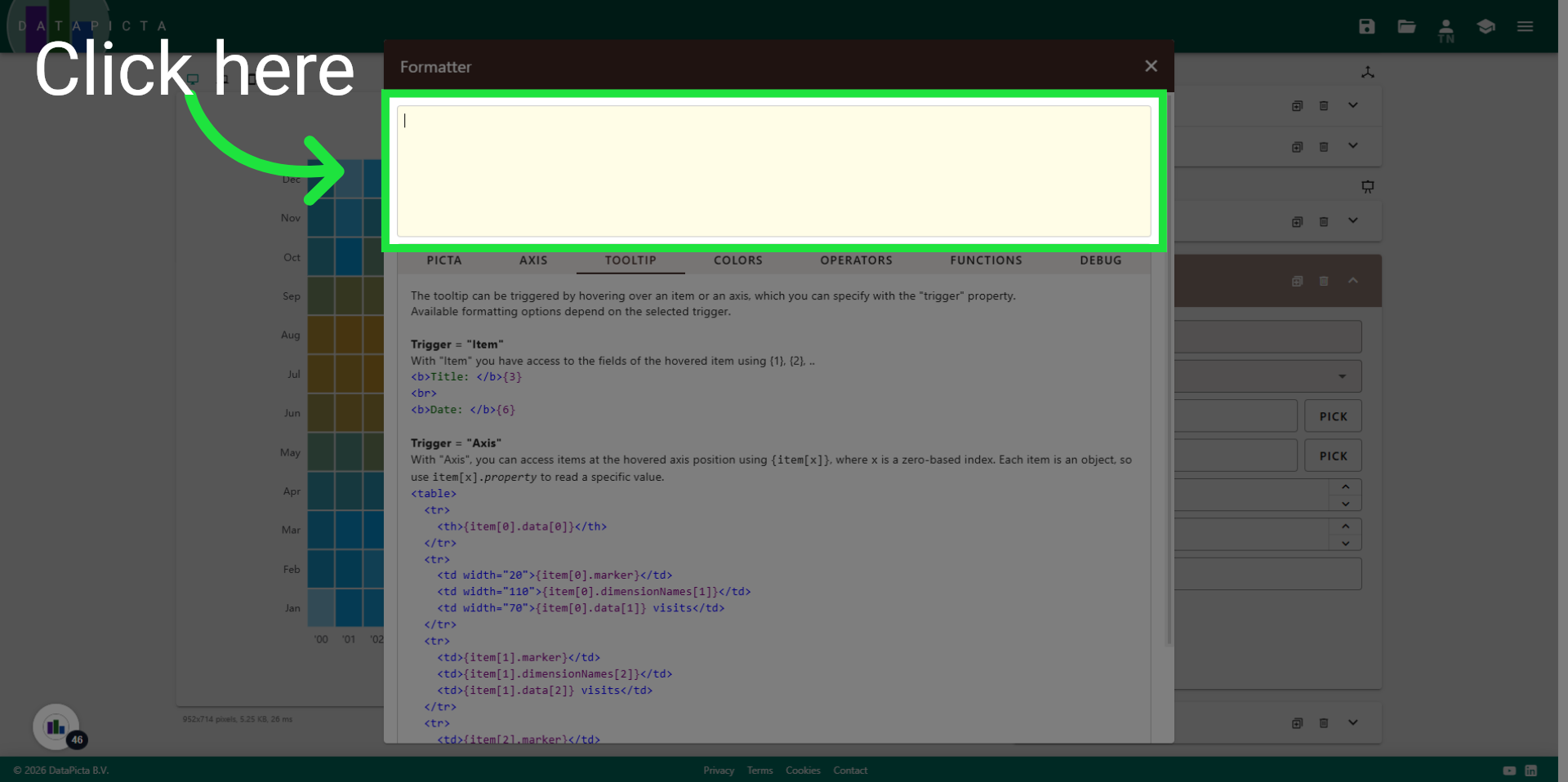Open the folder icon in the top bar
This screenshot has height=782, width=1568.
(x=1406, y=26)
